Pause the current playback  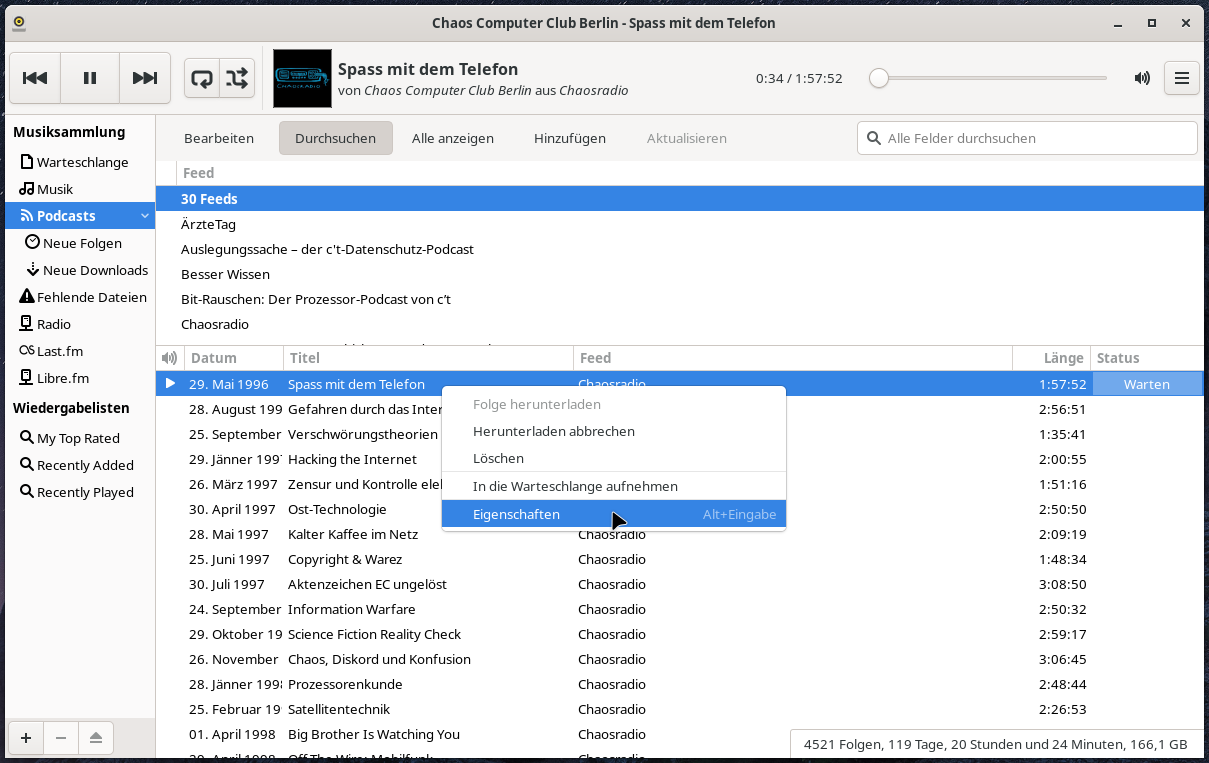90,78
